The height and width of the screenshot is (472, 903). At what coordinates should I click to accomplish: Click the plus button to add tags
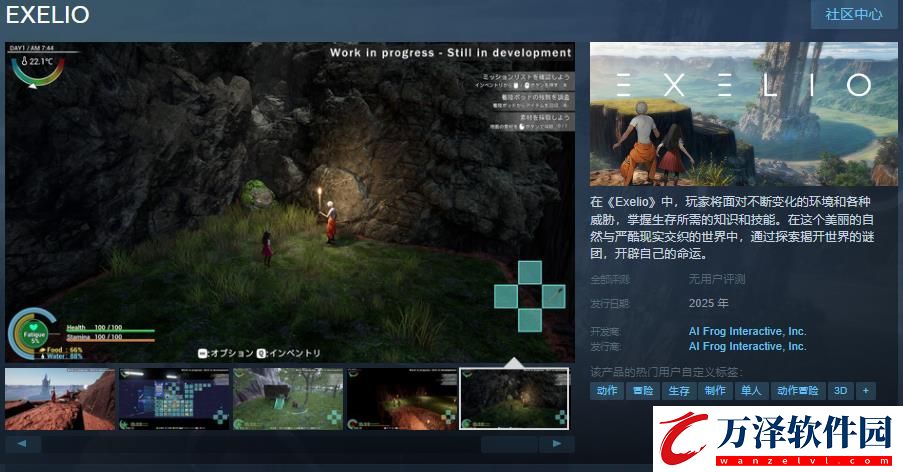(866, 390)
